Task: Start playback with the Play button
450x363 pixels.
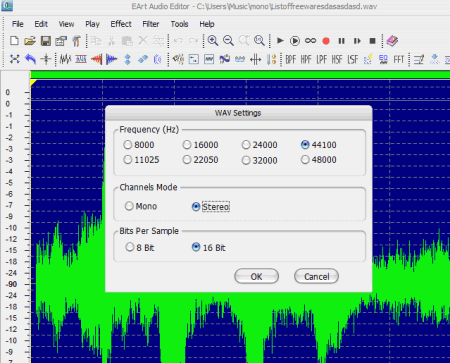Action: pos(280,41)
